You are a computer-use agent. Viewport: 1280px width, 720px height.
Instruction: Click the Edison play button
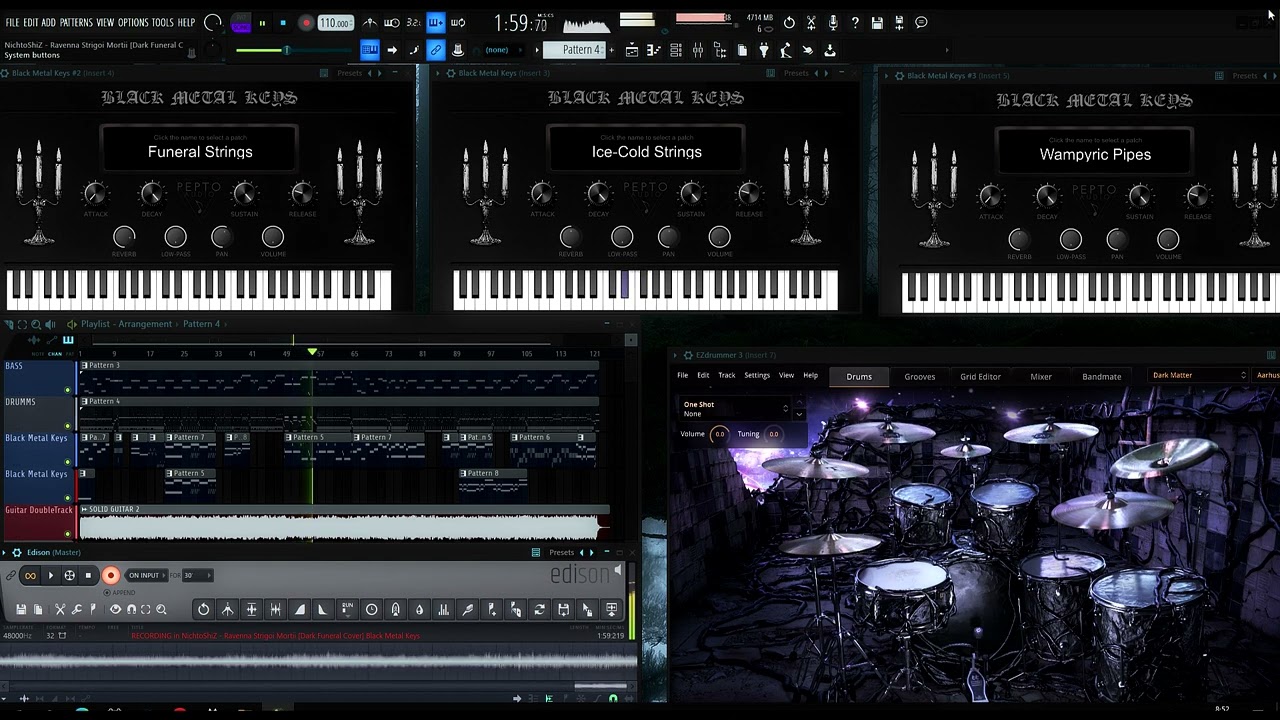tap(50, 575)
